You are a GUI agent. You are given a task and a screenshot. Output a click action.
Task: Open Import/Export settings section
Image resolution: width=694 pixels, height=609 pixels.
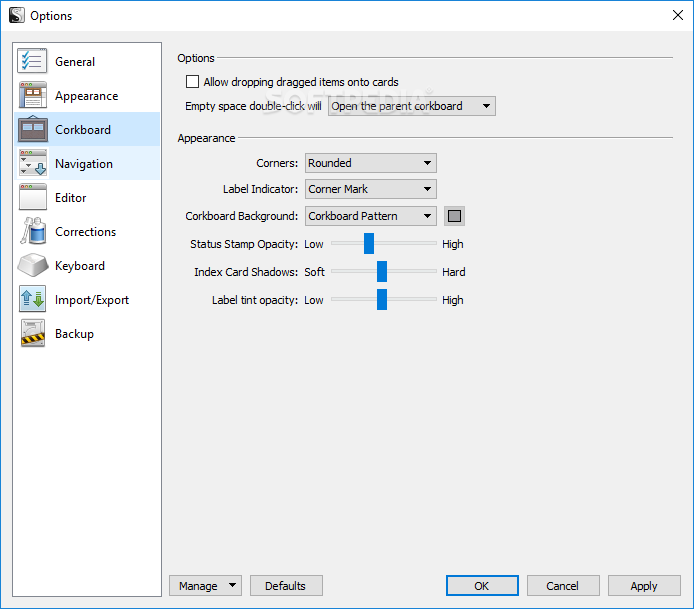(87, 300)
